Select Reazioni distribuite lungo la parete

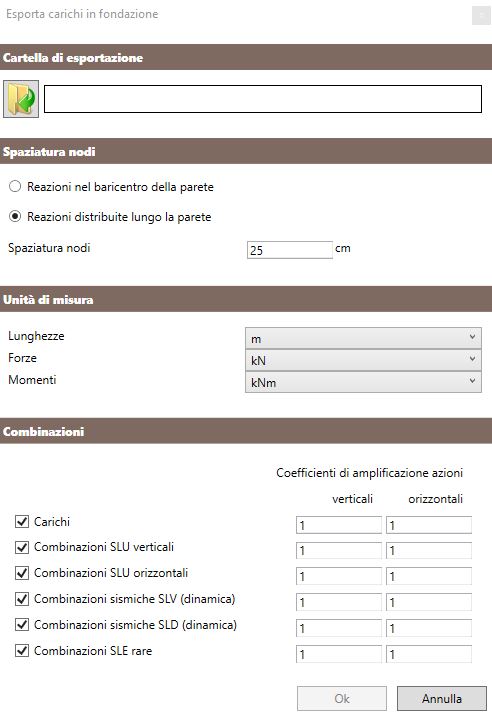point(15,216)
